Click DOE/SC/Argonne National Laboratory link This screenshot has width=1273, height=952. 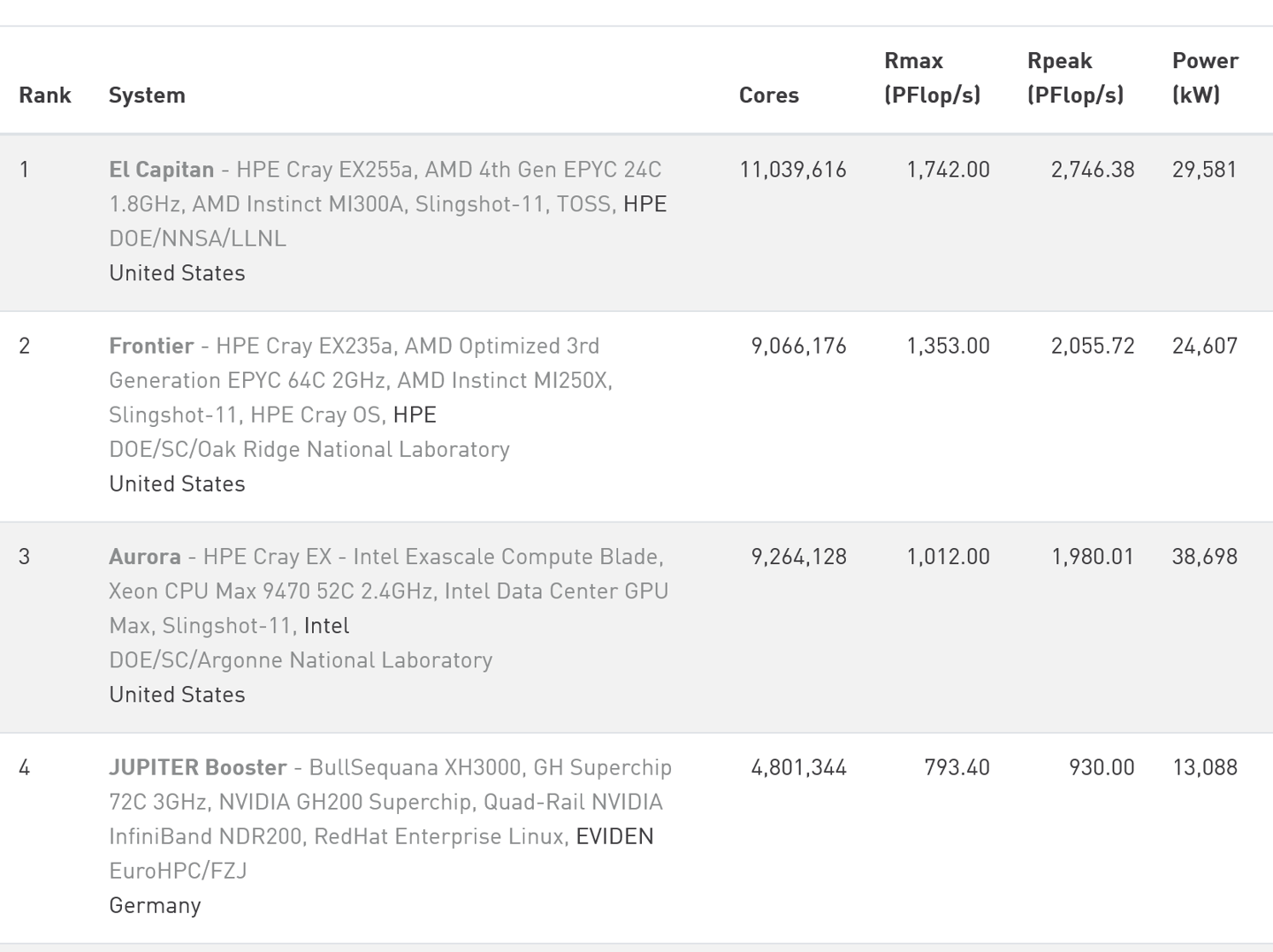point(301,660)
